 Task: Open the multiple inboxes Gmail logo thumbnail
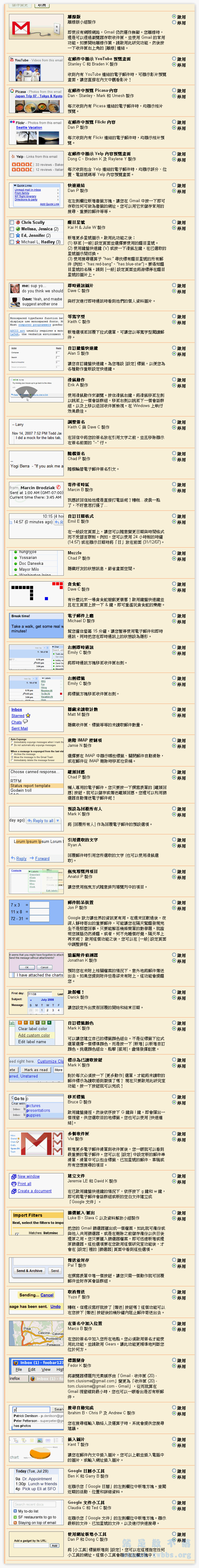(37, 1144)
